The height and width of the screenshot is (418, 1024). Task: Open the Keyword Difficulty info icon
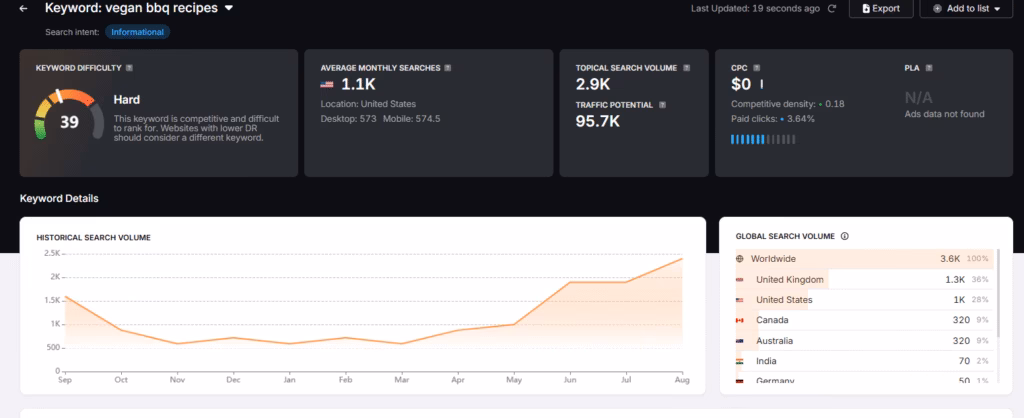130,68
